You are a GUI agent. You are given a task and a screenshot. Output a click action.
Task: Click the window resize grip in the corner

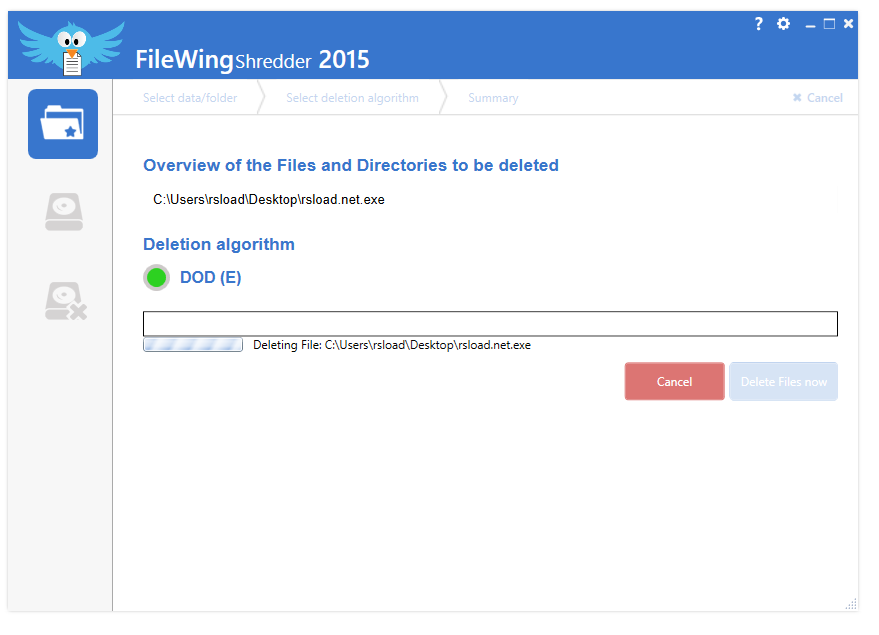851,604
